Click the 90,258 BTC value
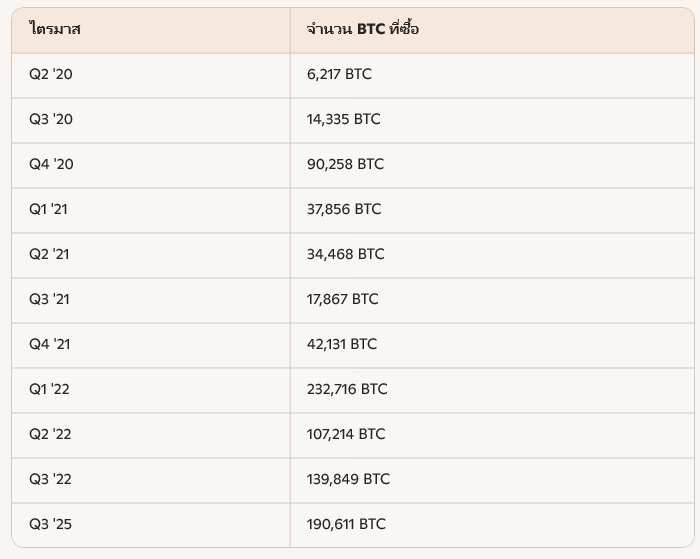Image resolution: width=700 pixels, height=559 pixels. tap(345, 164)
